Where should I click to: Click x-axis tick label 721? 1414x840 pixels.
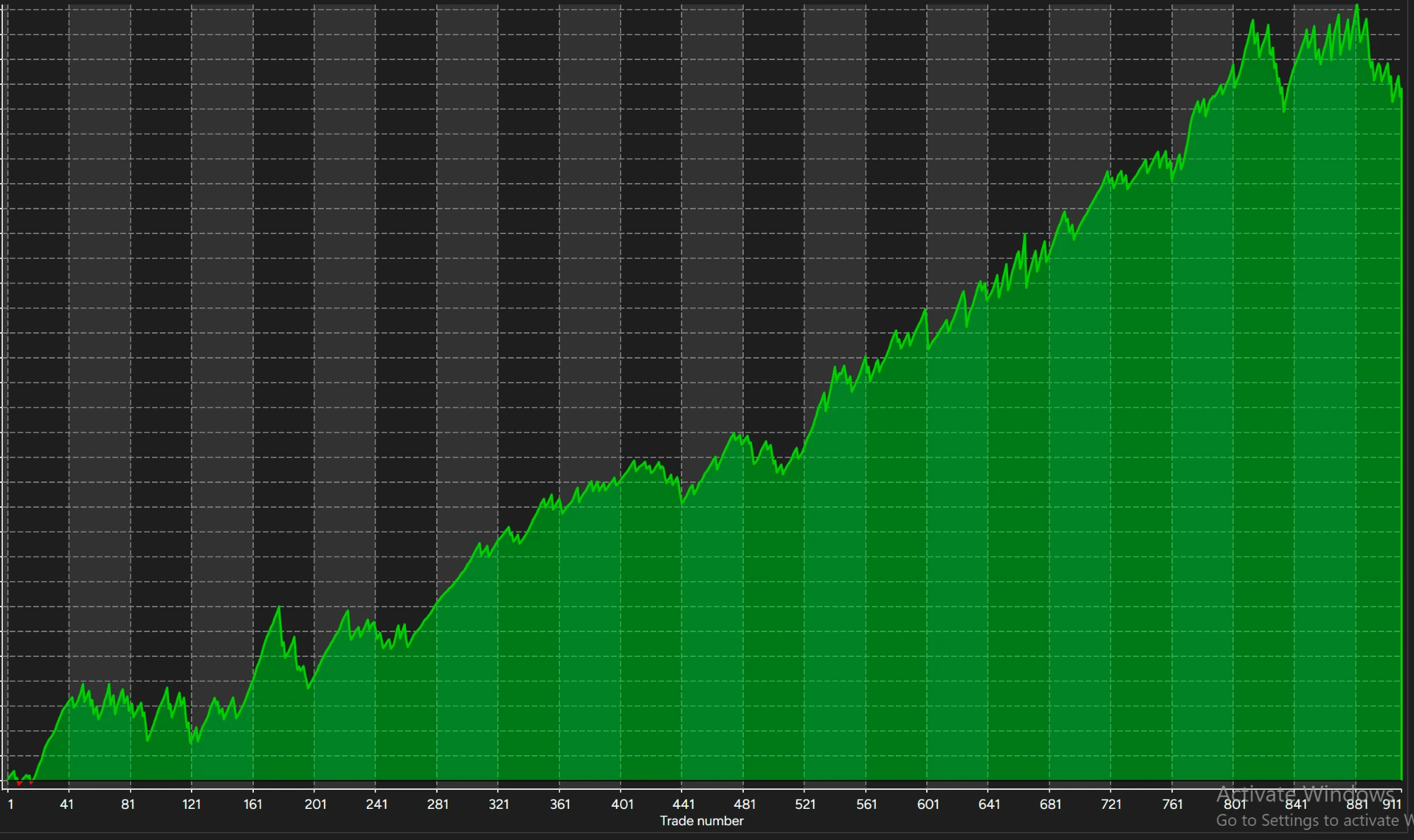[1111, 804]
